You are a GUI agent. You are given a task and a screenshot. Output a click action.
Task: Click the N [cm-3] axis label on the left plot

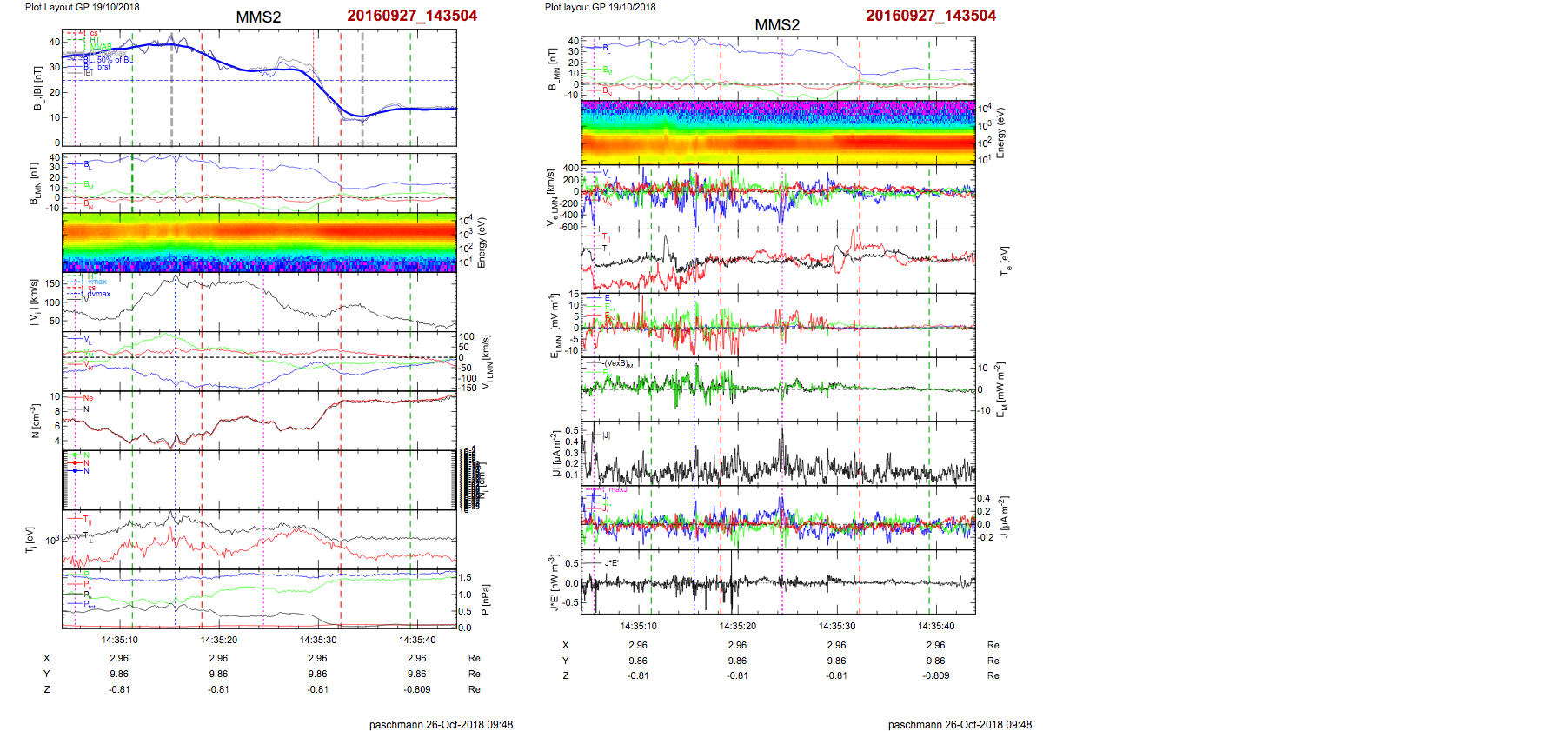pyautogui.click(x=36, y=421)
